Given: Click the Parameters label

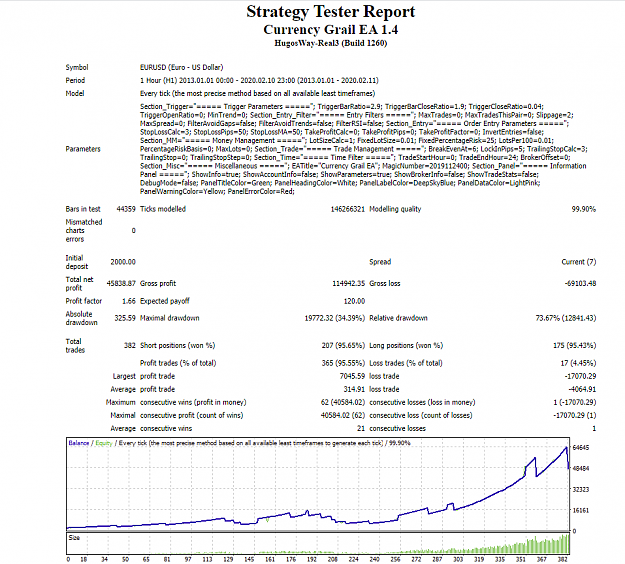Looking at the screenshot, I should [x=83, y=149].
